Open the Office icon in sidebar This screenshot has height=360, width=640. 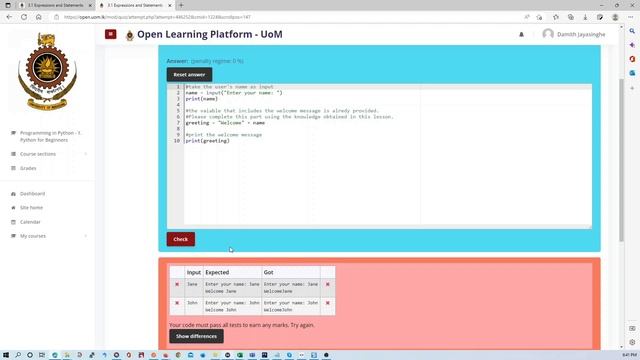point(632,59)
